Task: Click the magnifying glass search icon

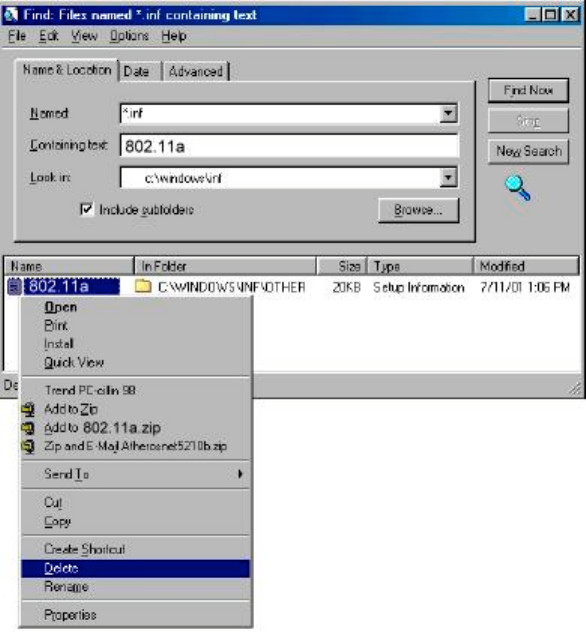Action: [x=517, y=188]
